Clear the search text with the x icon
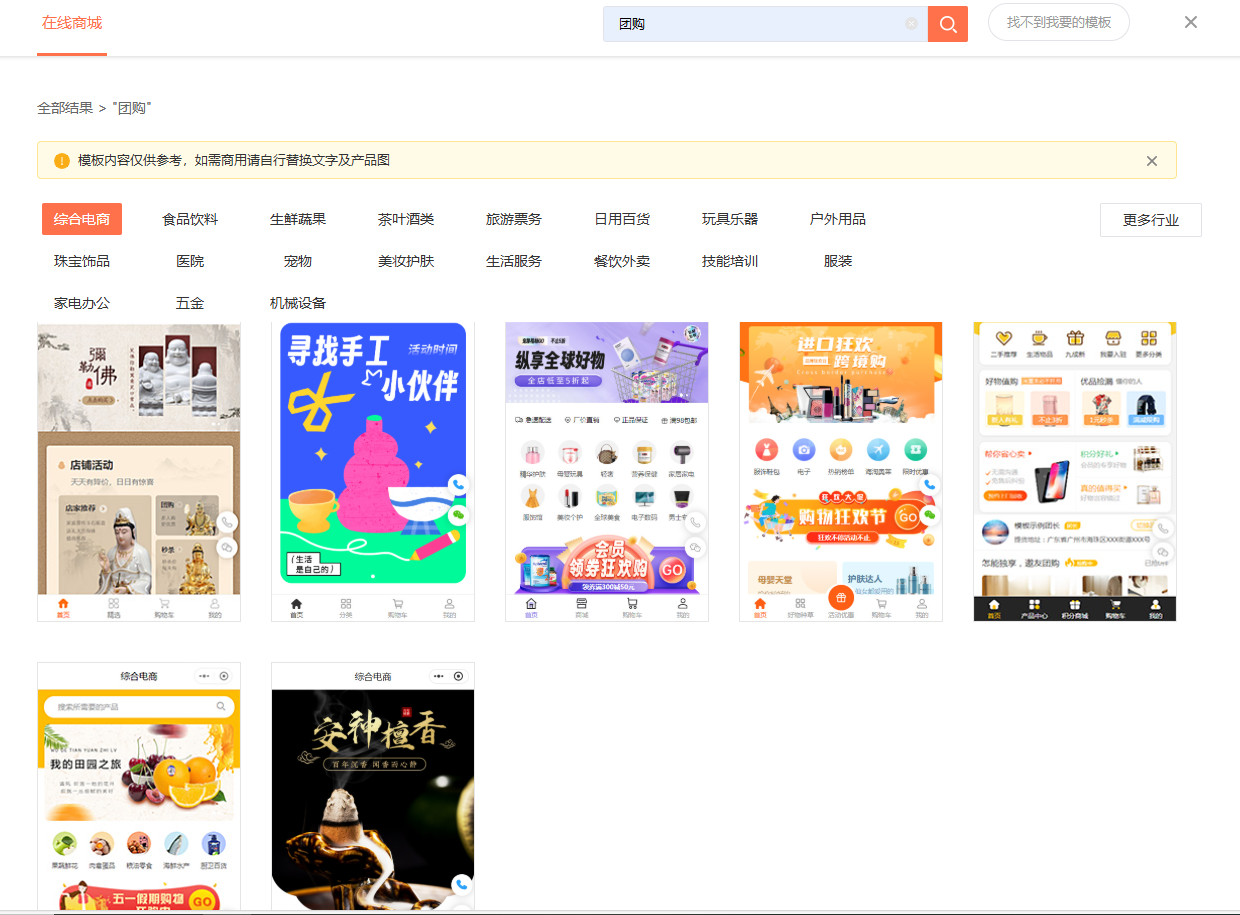Screen dimensions: 1240x915 click(911, 23)
